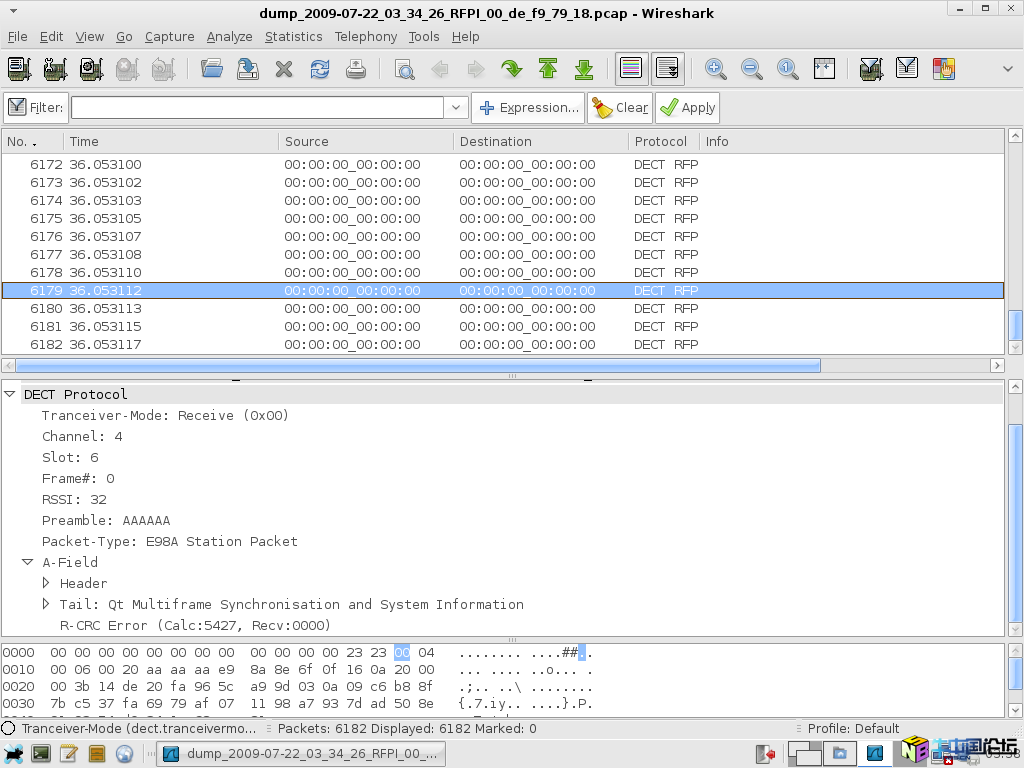Toggle auto scroll in live capture
This screenshot has width=1024, height=768.
(x=668, y=69)
